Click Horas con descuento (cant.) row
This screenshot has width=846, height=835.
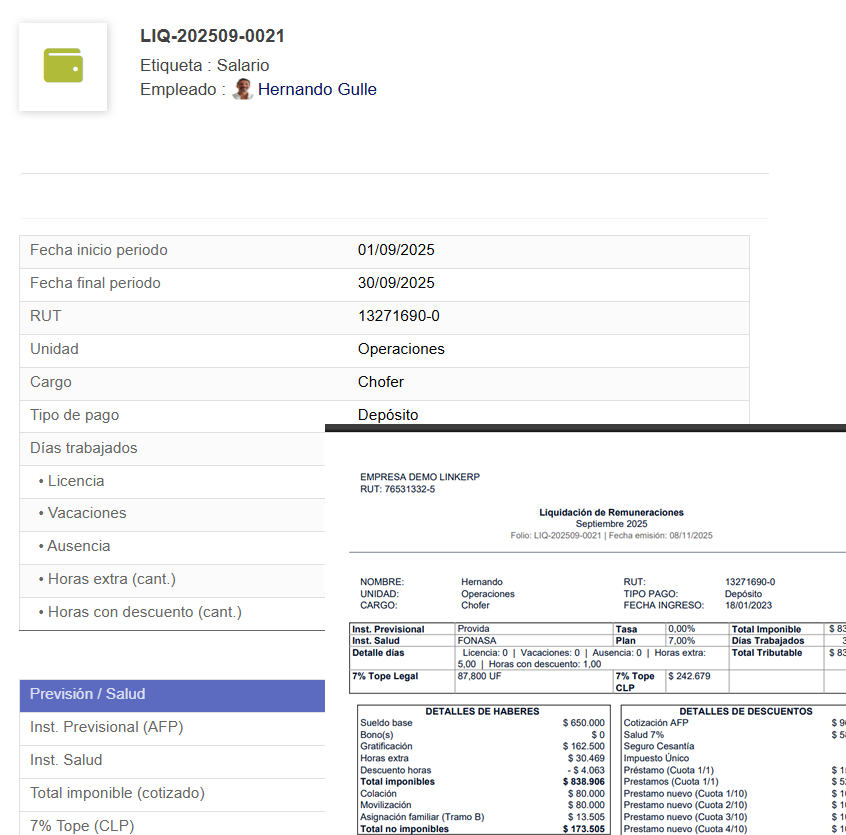click(x=144, y=612)
